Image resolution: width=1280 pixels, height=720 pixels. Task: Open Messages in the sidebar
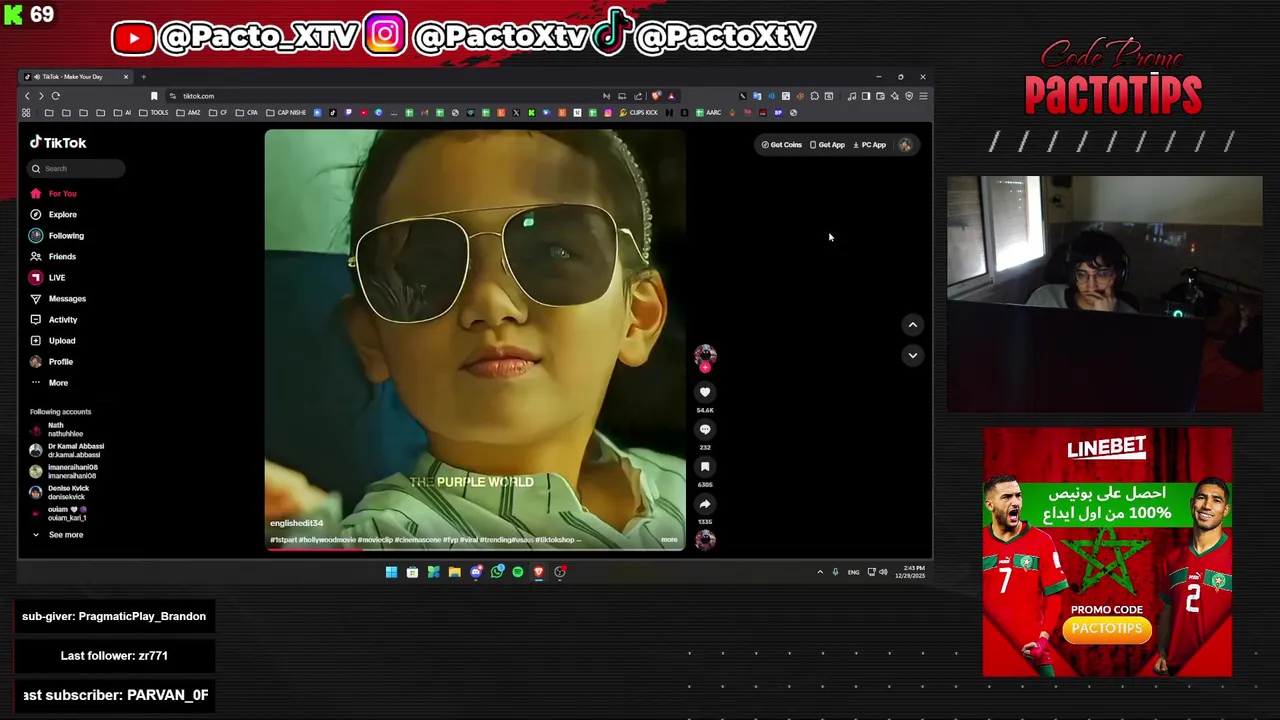tap(58, 298)
